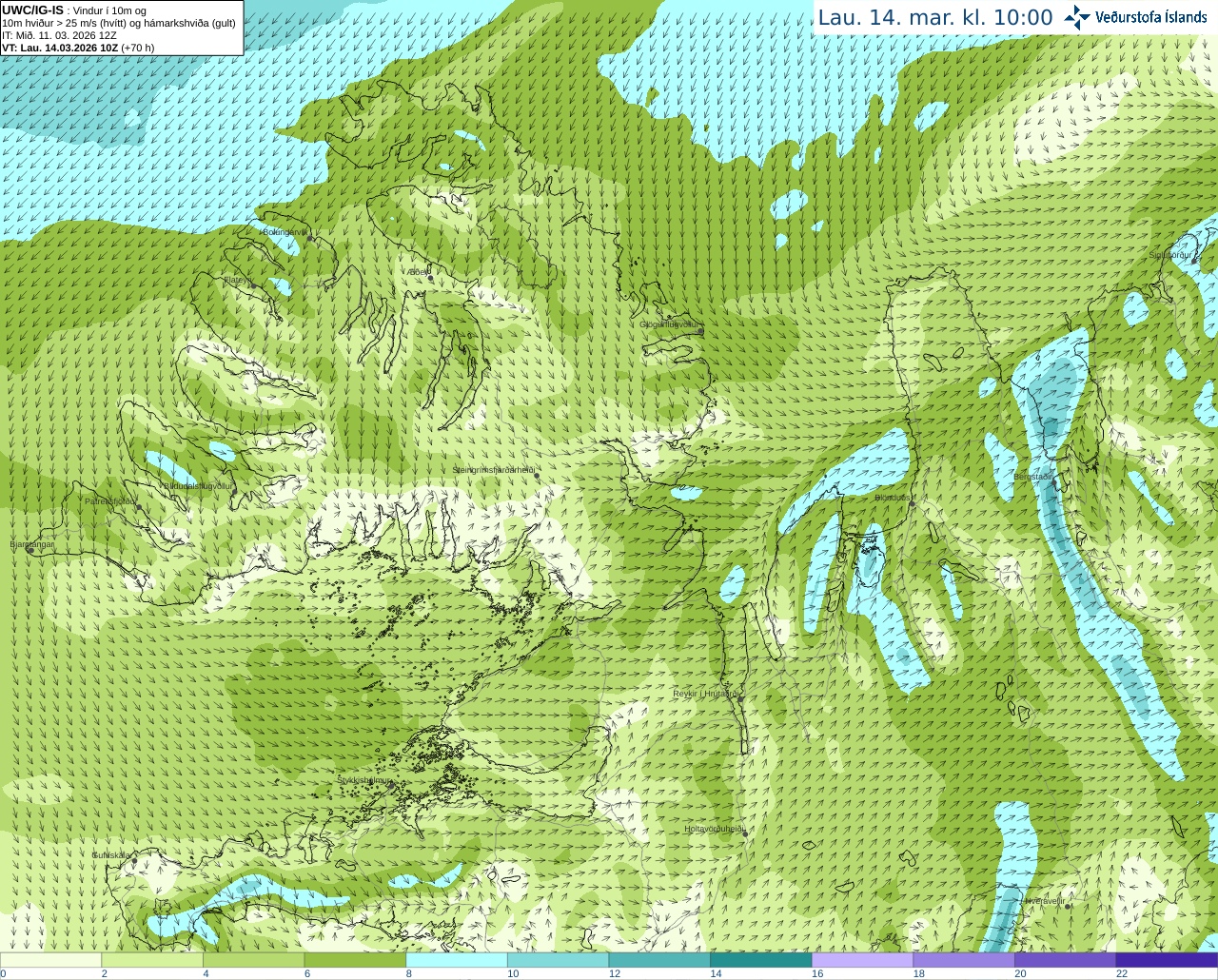Select the Steingrímsfjarðarheiði station label
This screenshot has width=1218, height=980.
point(493,470)
